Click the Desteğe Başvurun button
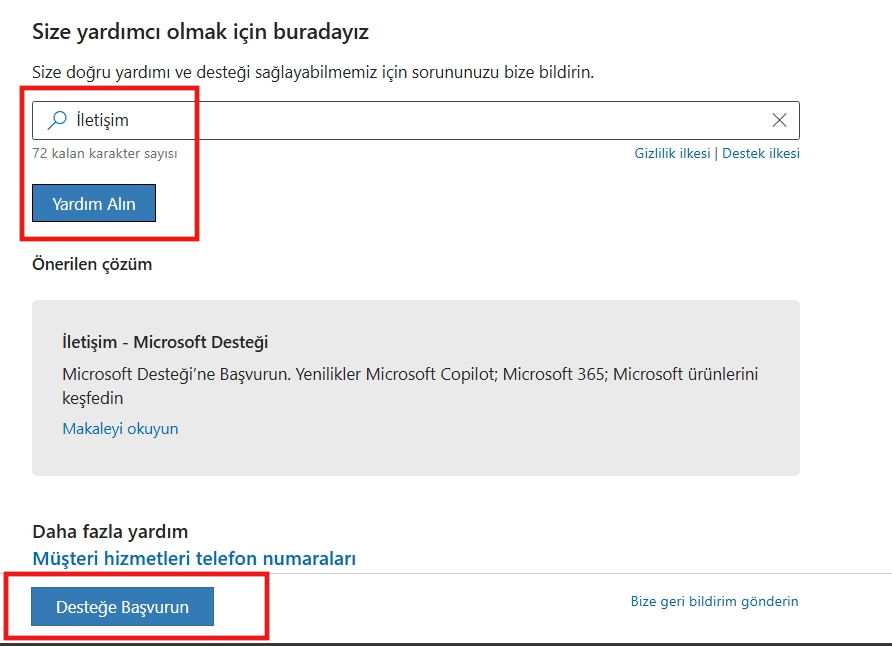The image size is (892, 646). [122, 607]
